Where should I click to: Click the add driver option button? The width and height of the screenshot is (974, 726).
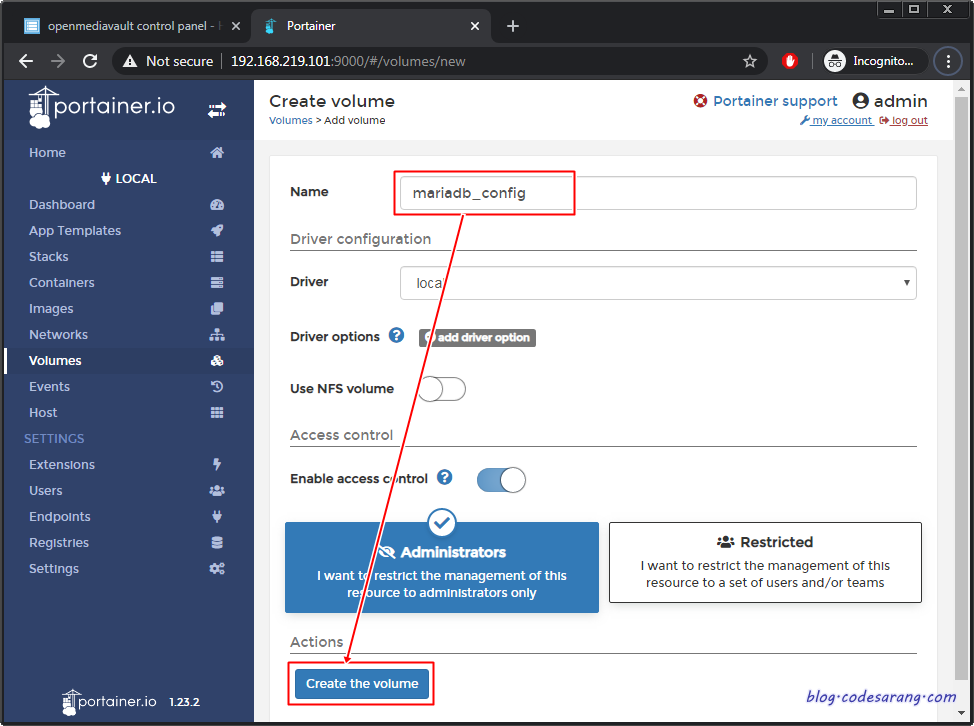pos(477,338)
